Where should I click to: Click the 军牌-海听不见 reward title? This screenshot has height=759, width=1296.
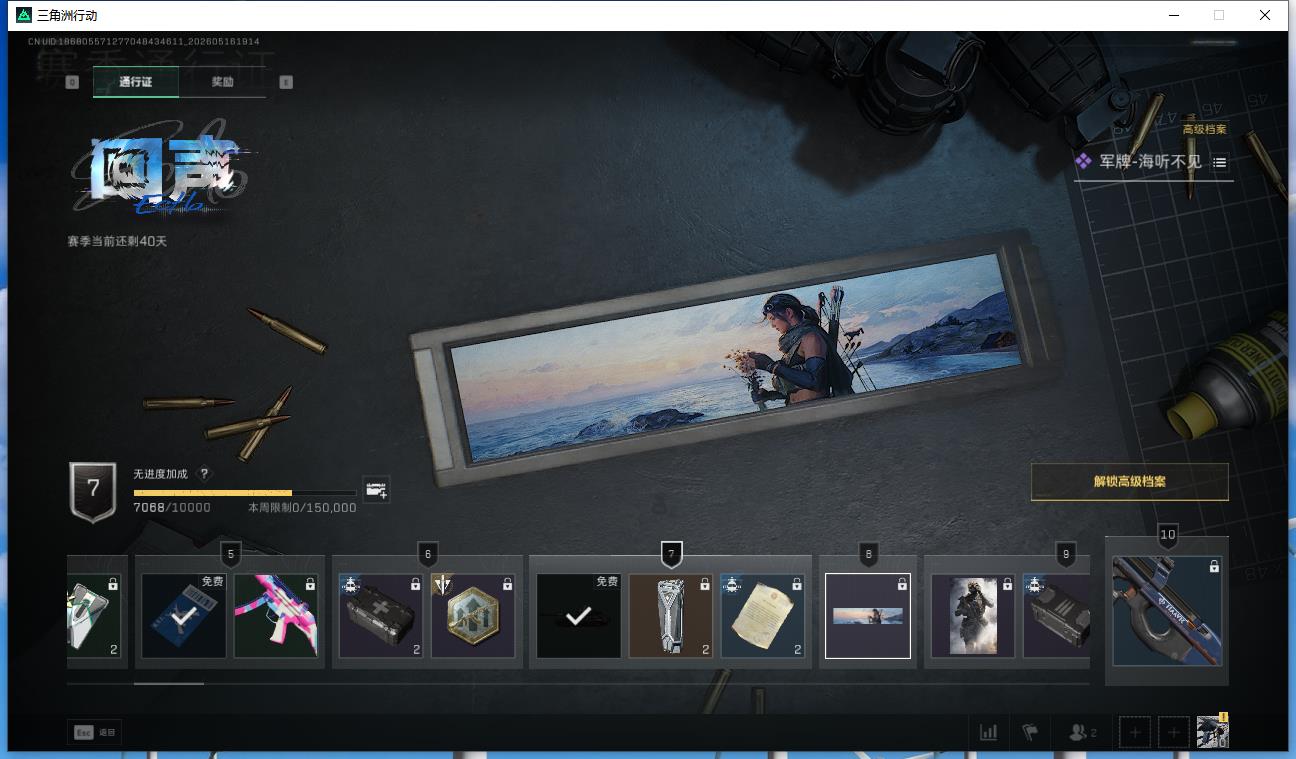[1150, 162]
